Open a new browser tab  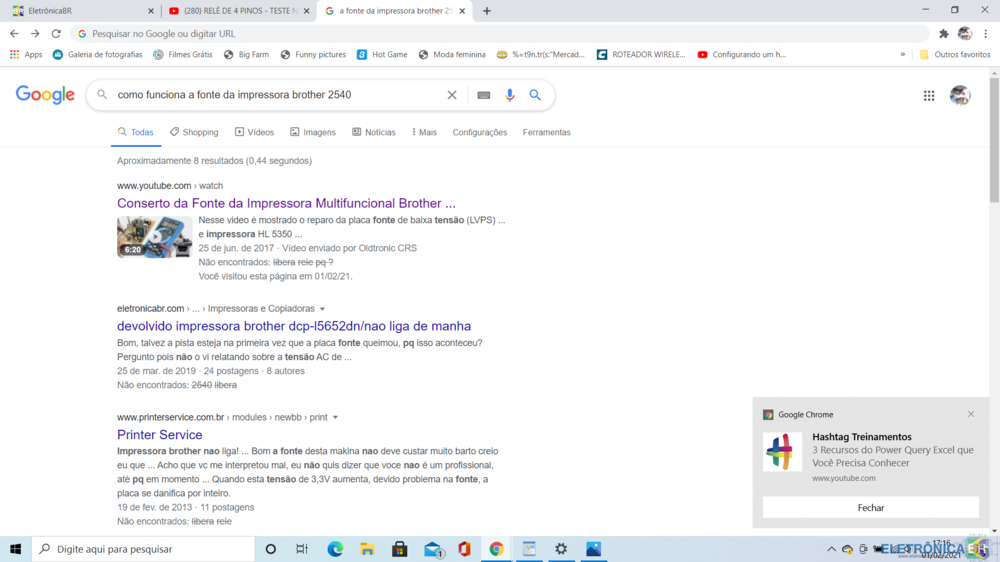(487, 11)
